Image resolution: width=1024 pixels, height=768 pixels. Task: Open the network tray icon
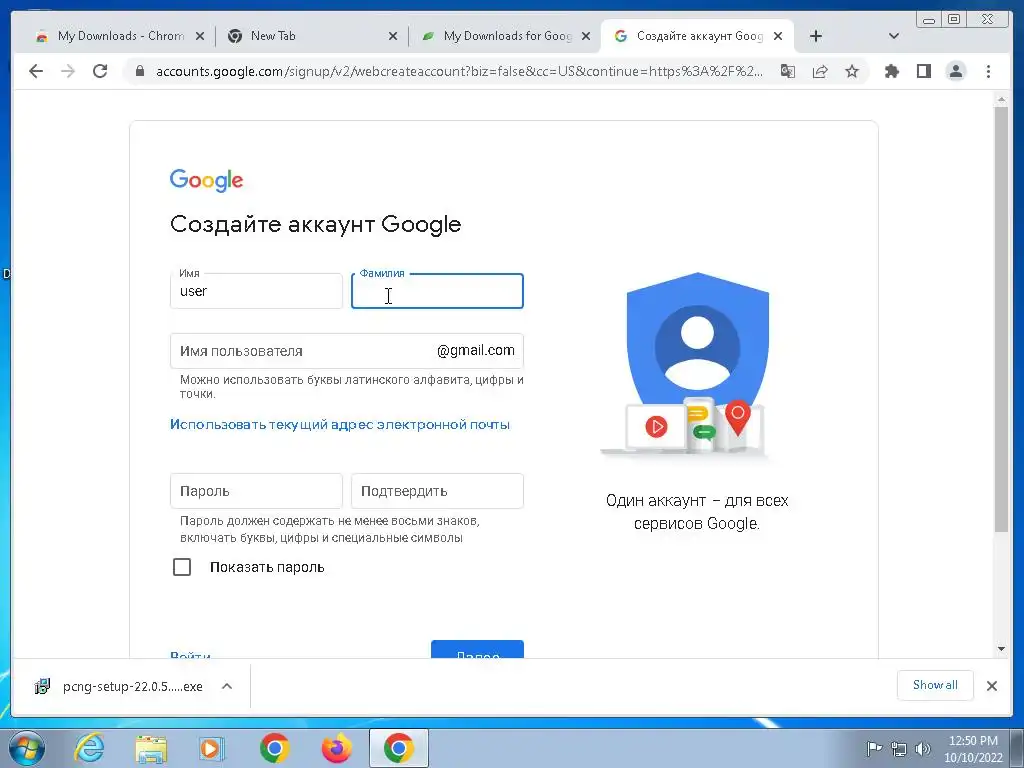(x=899, y=749)
